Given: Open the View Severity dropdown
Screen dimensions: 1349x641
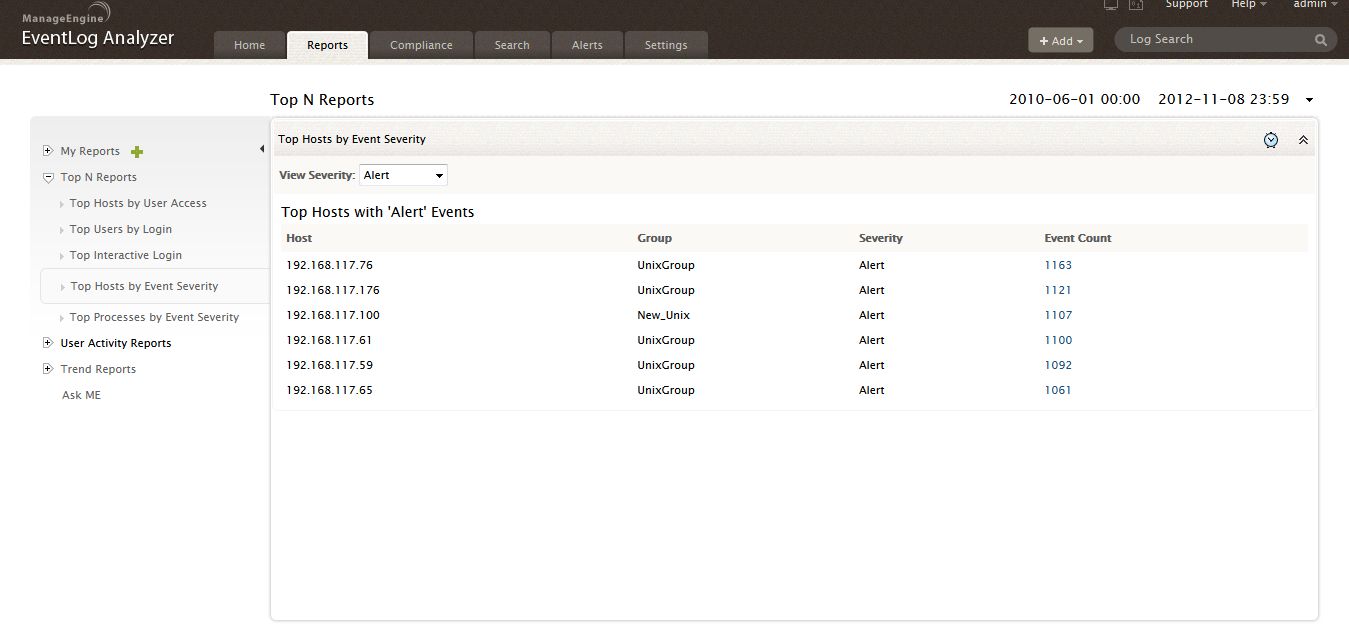Looking at the screenshot, I should 403,175.
